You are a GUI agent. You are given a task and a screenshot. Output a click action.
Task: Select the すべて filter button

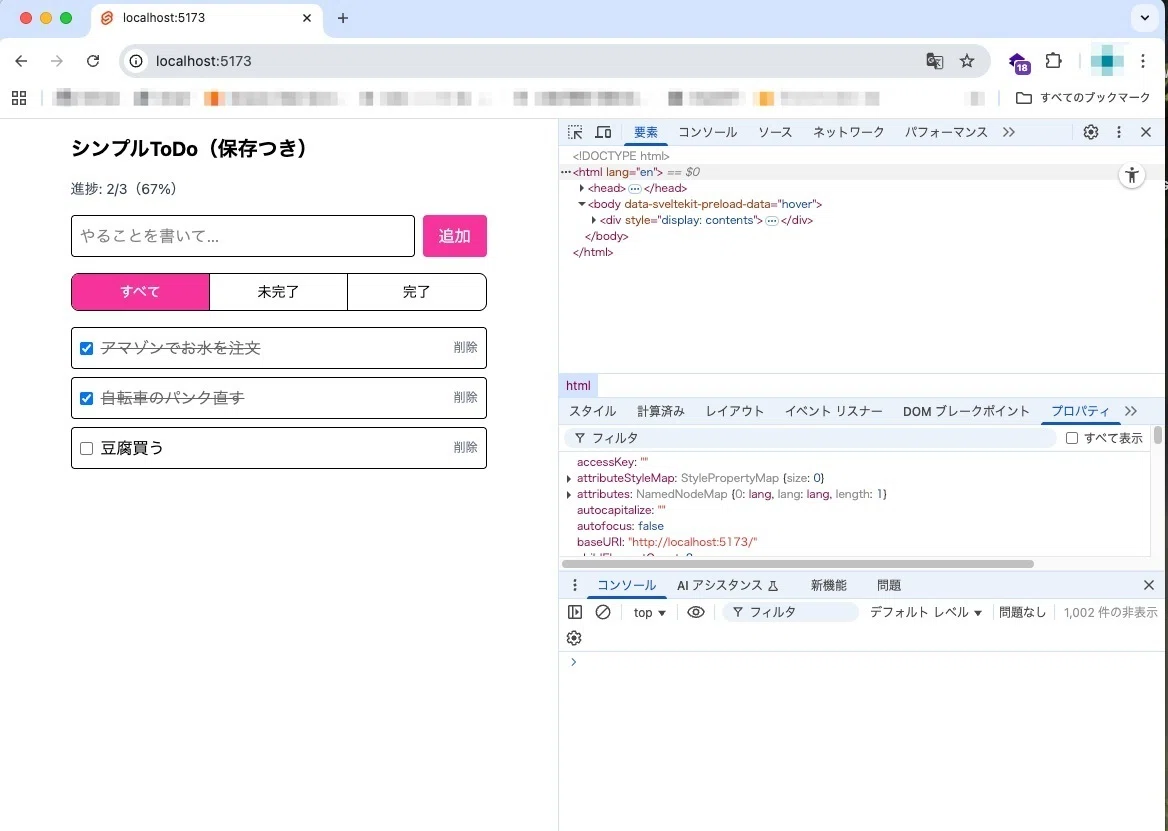tap(140, 292)
